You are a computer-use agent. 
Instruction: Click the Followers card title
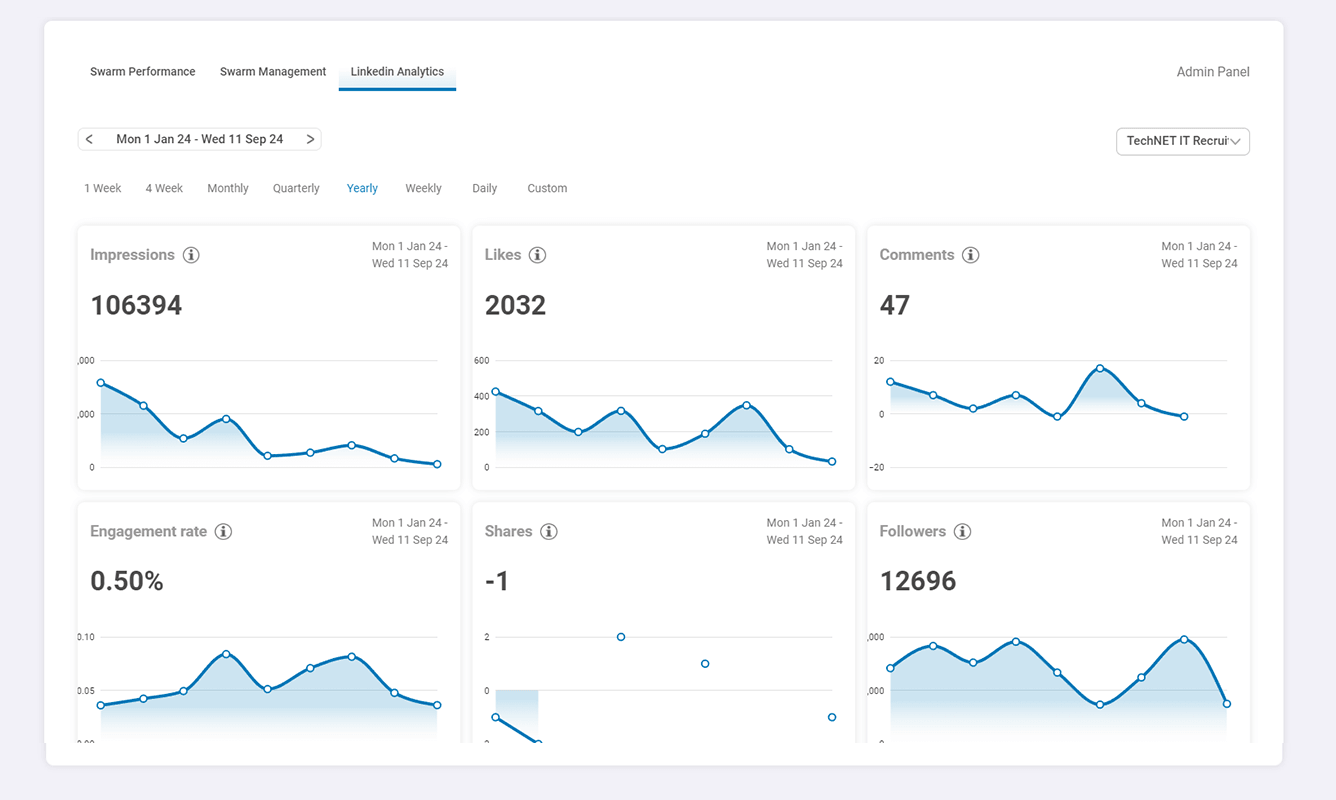(x=913, y=532)
